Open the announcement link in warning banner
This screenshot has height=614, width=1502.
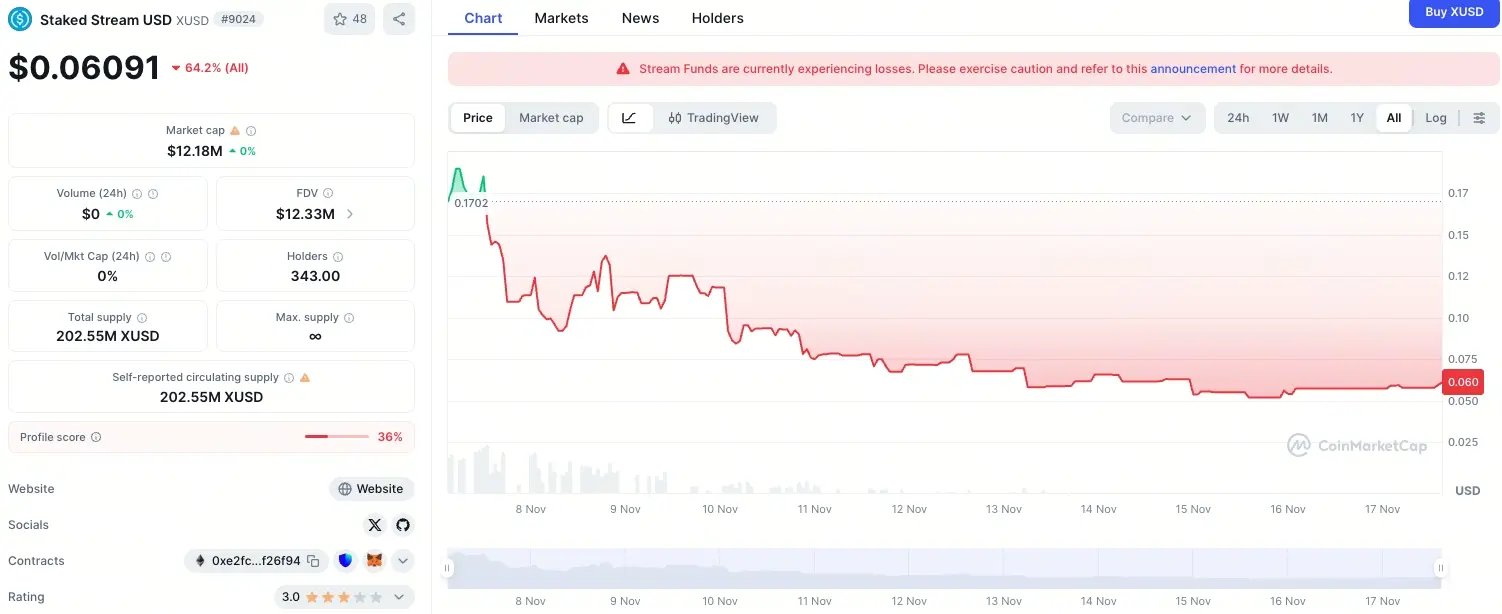tap(1193, 68)
